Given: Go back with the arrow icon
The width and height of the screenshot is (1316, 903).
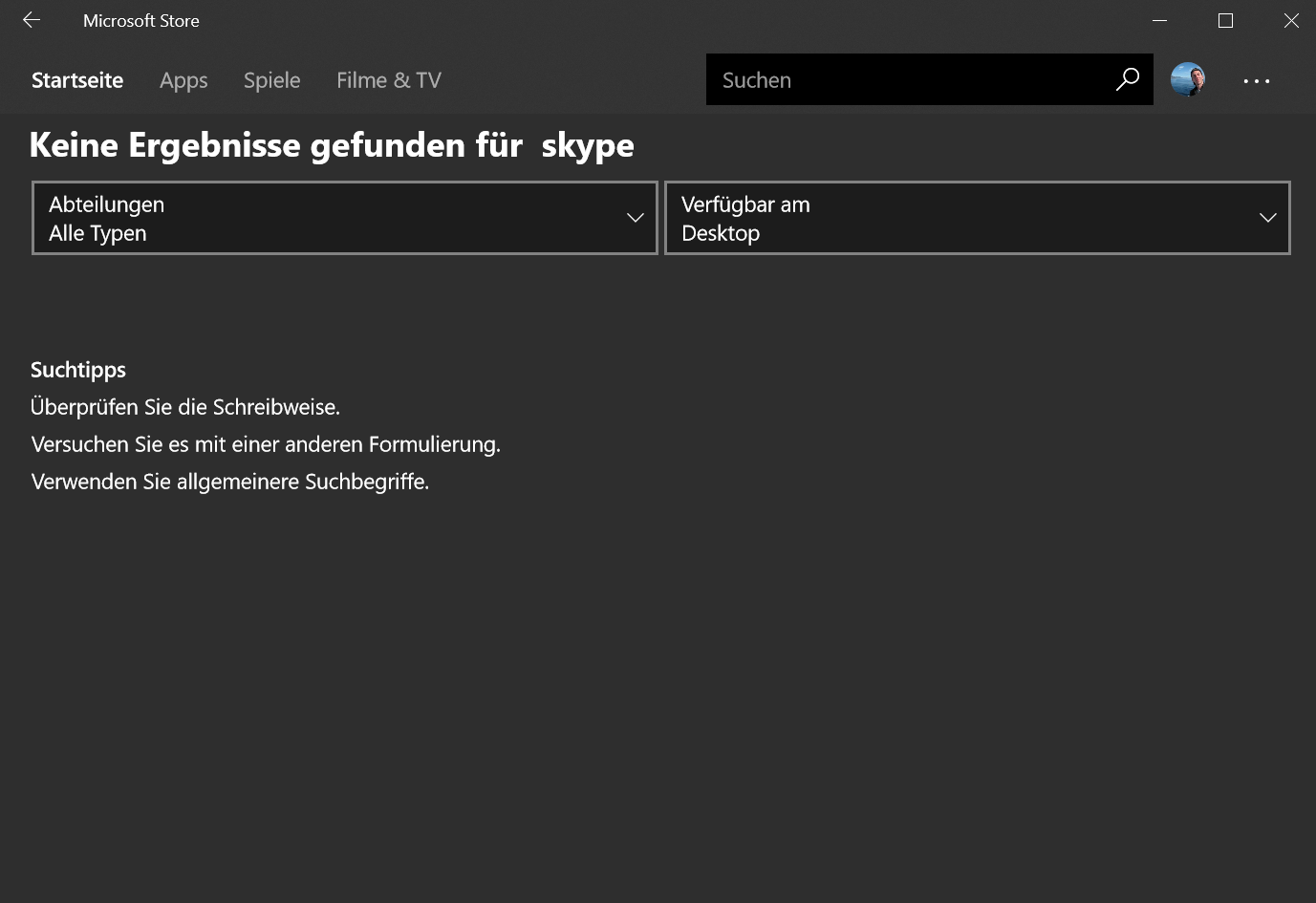Looking at the screenshot, I should coord(32,20).
